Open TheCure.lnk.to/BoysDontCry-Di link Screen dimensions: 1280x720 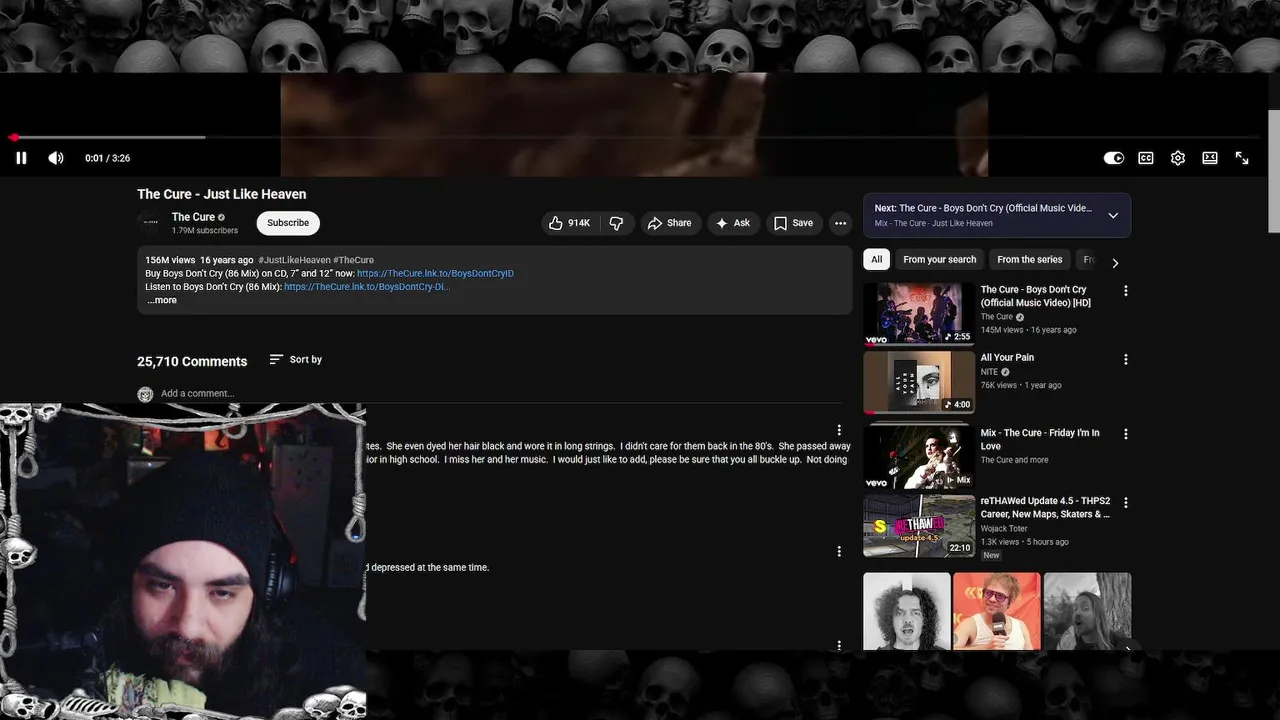point(367,287)
